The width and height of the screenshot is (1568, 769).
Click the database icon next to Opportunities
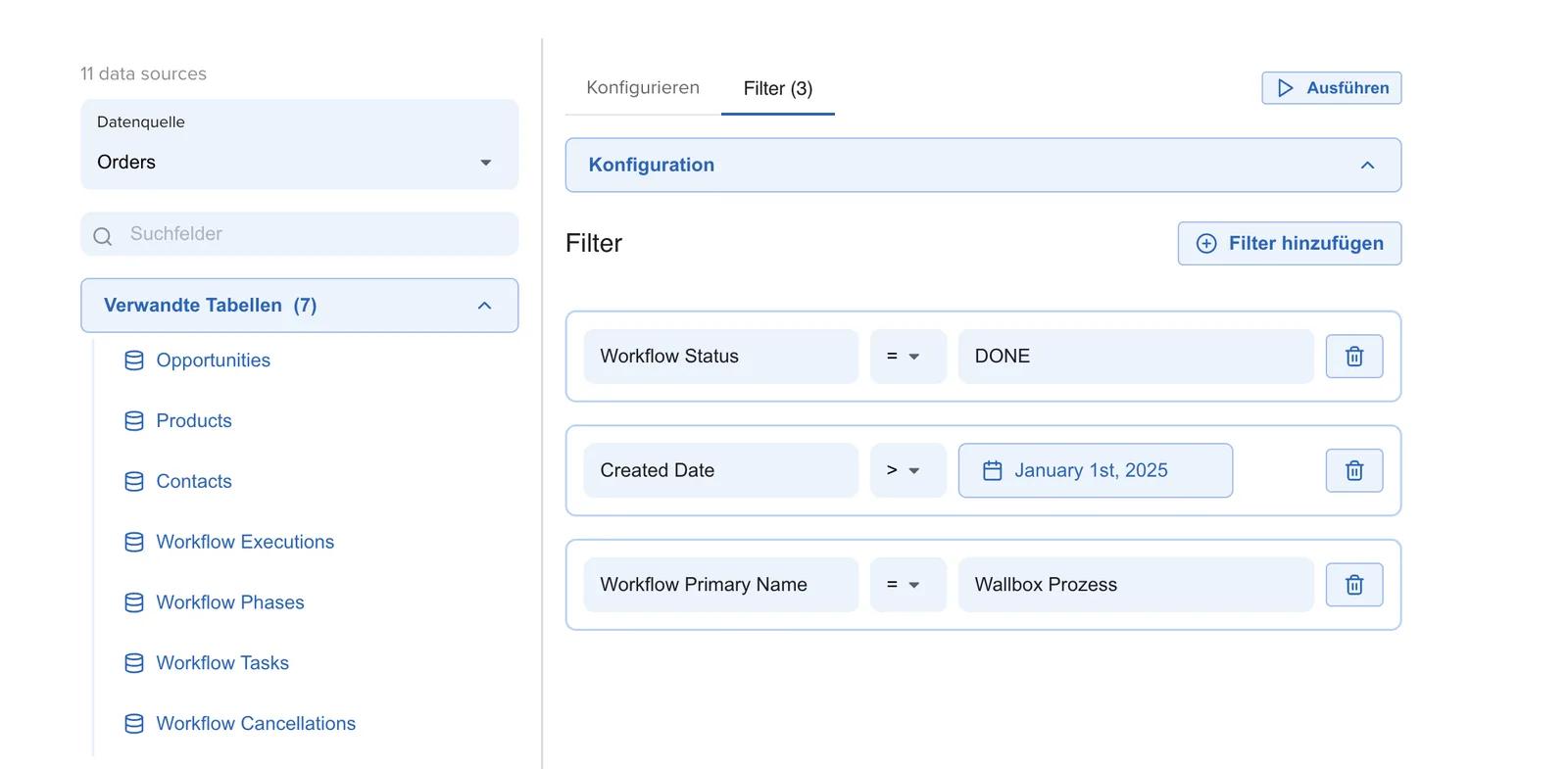click(134, 360)
